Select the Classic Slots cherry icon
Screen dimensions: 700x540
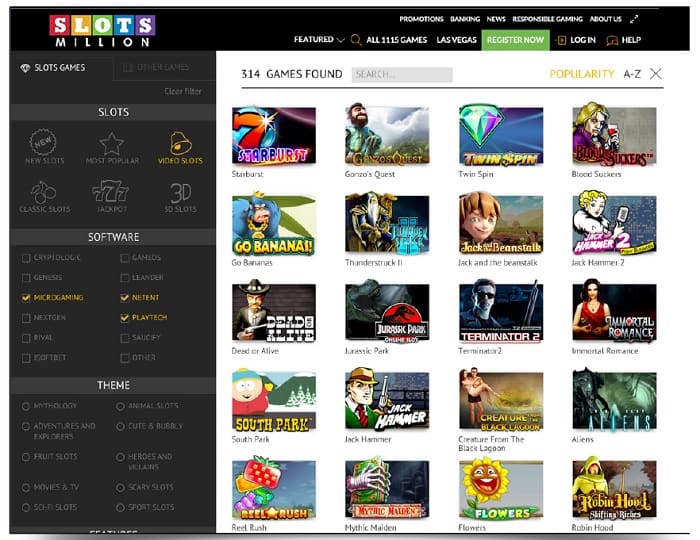coord(43,192)
